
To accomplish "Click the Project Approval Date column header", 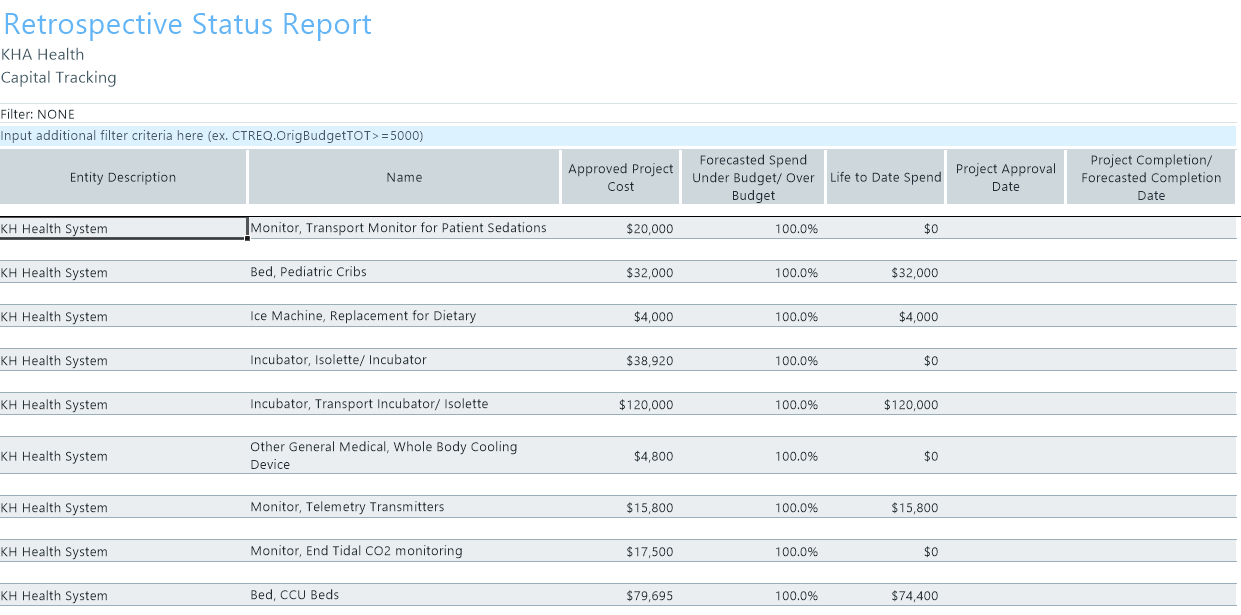I will [x=1005, y=178].
